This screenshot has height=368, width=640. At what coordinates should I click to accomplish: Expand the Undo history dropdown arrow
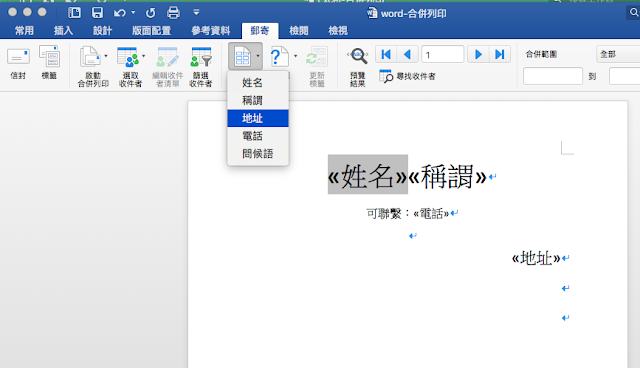[133, 13]
